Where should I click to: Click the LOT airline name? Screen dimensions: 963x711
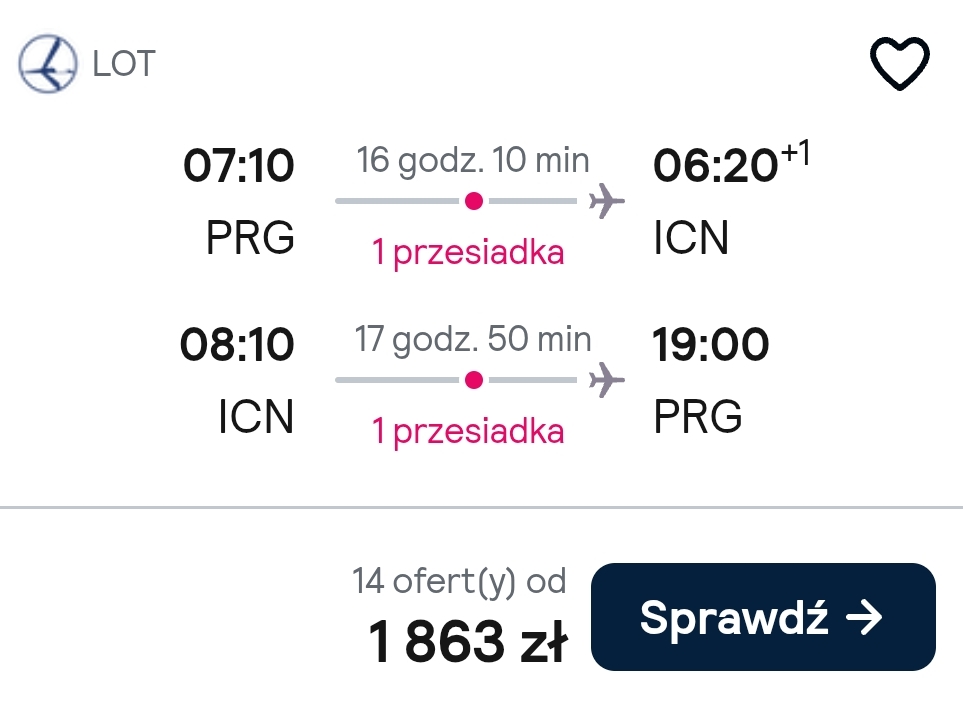[124, 64]
